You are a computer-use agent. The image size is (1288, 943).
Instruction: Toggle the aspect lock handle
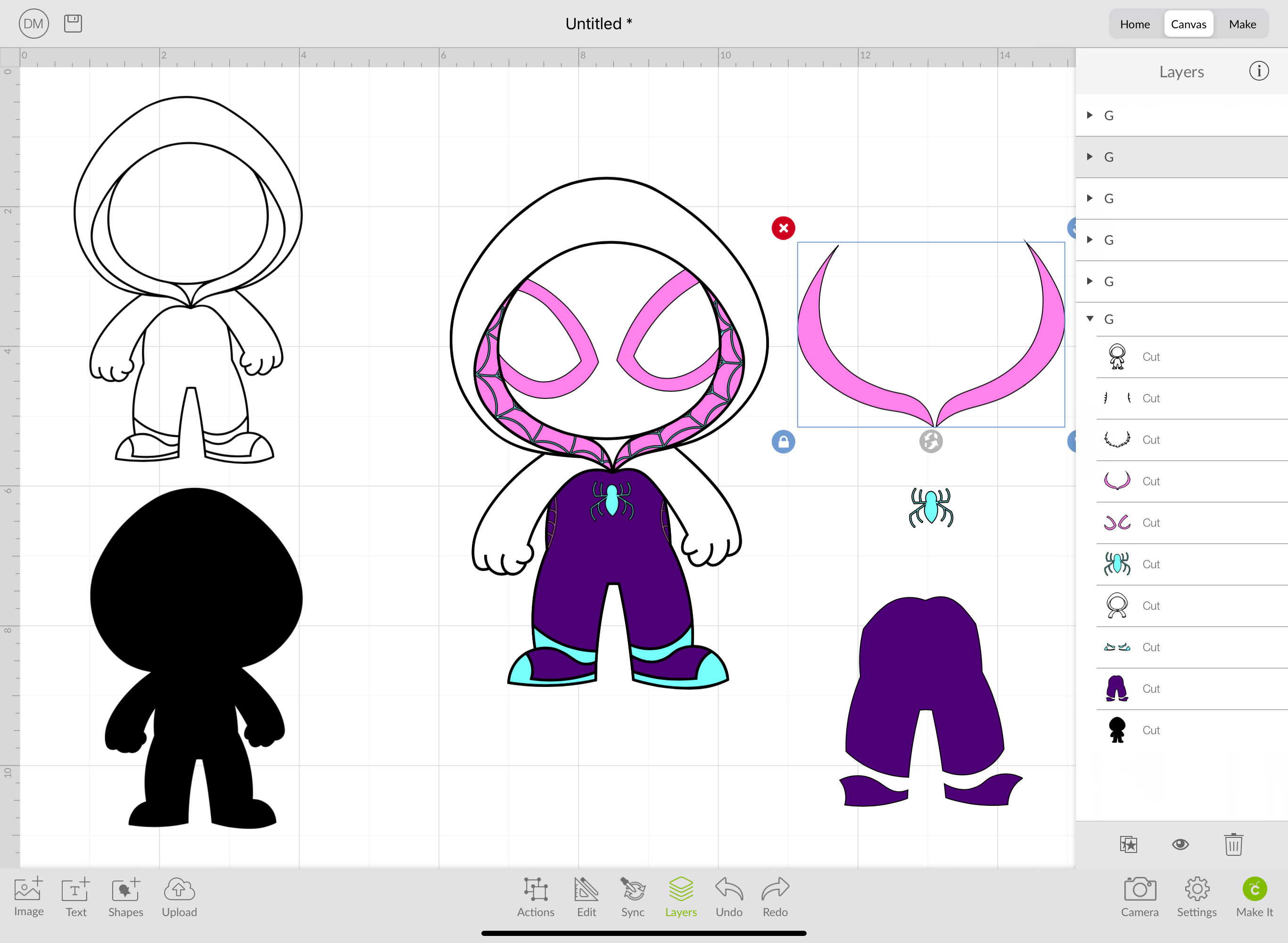[x=783, y=441]
